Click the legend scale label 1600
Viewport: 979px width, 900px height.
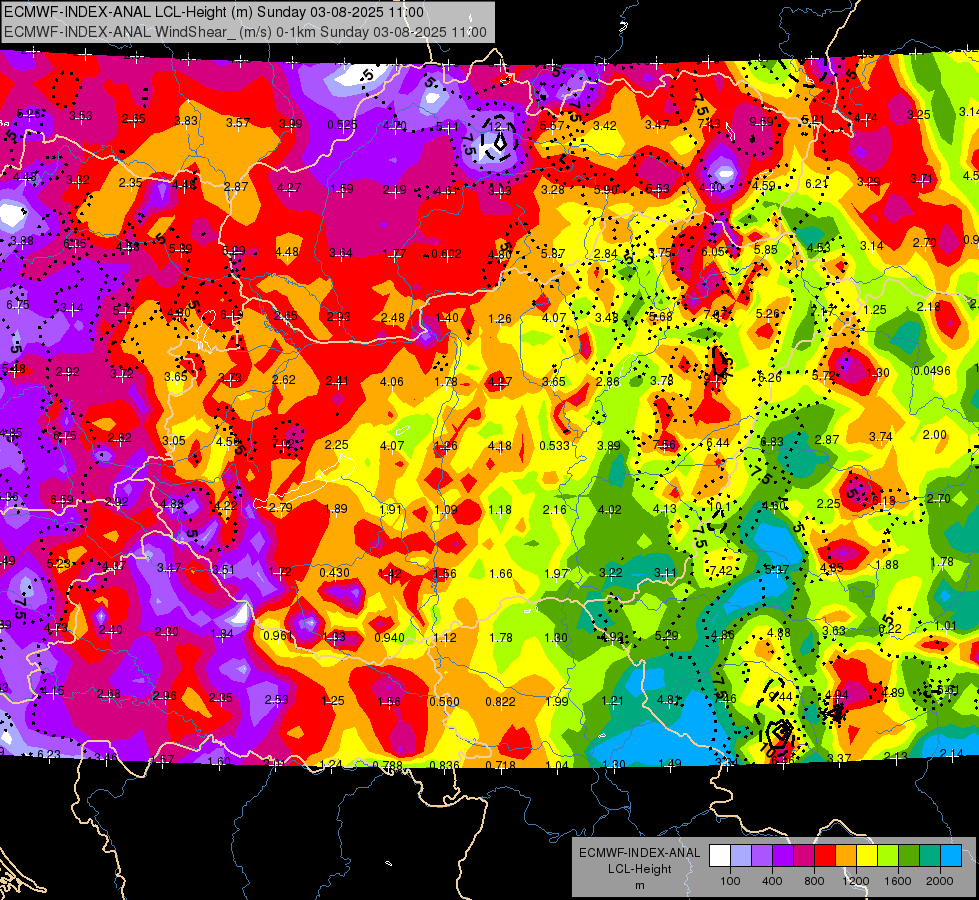click(897, 881)
